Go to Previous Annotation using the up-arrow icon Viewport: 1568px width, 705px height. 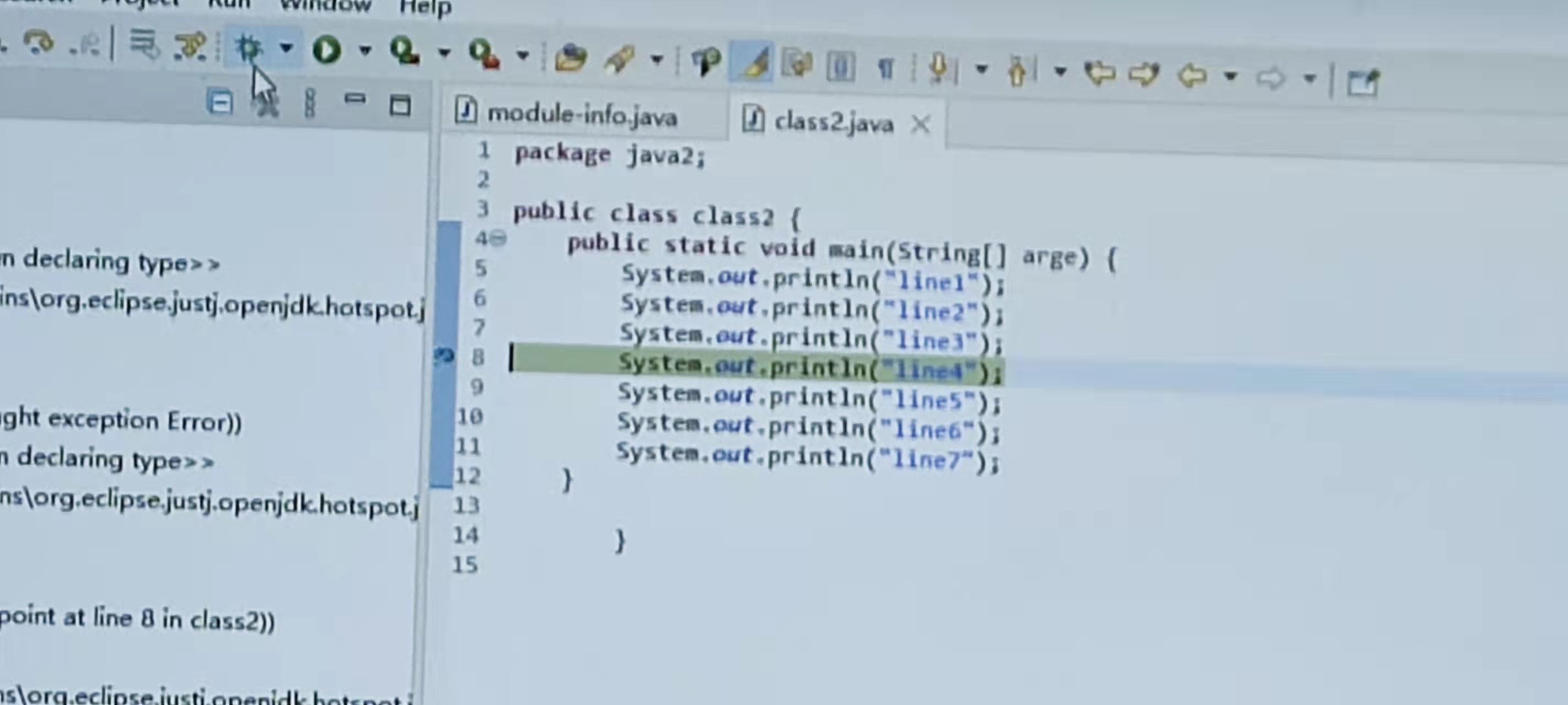point(1018,71)
